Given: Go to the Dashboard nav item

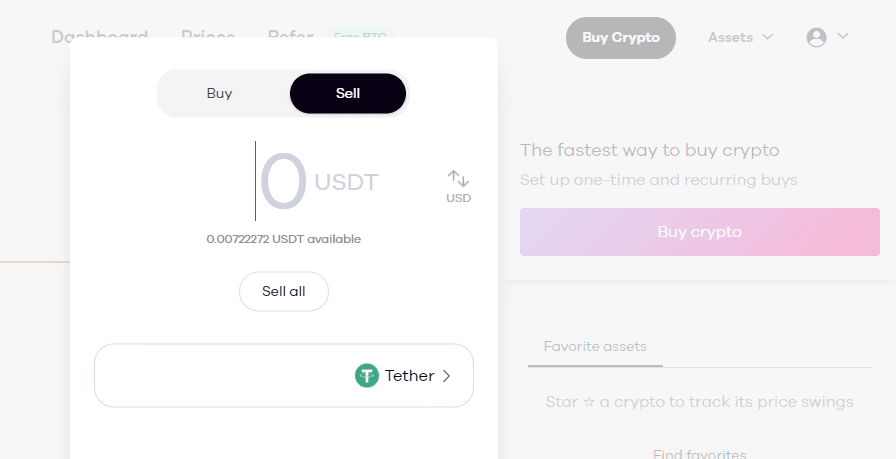Looking at the screenshot, I should click(x=100, y=37).
